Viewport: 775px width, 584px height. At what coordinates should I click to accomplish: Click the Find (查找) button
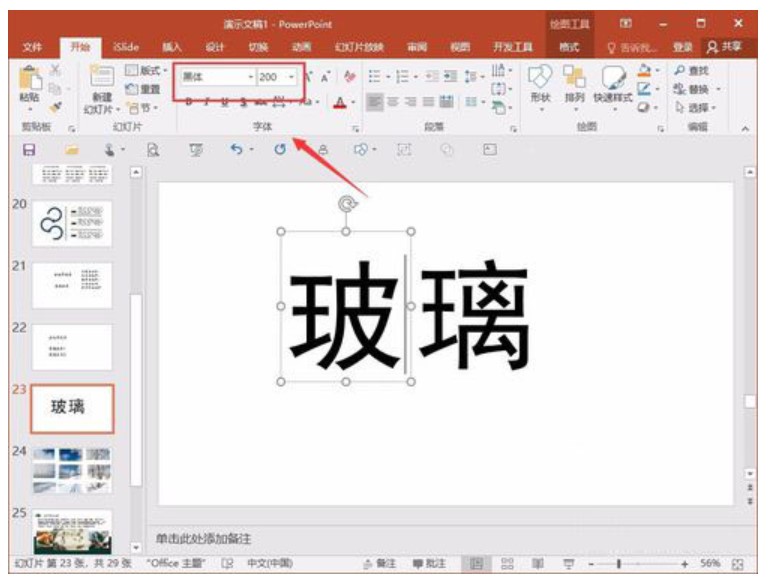click(692, 71)
